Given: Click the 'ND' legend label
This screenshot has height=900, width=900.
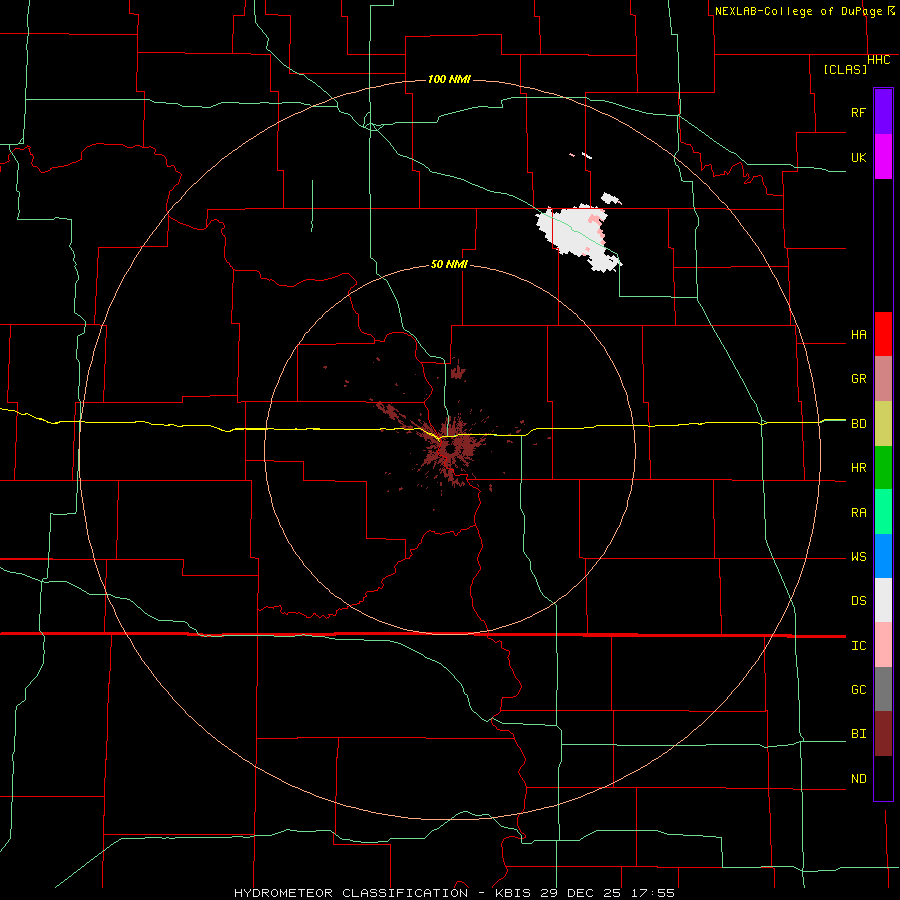Looking at the screenshot, I should [858, 779].
